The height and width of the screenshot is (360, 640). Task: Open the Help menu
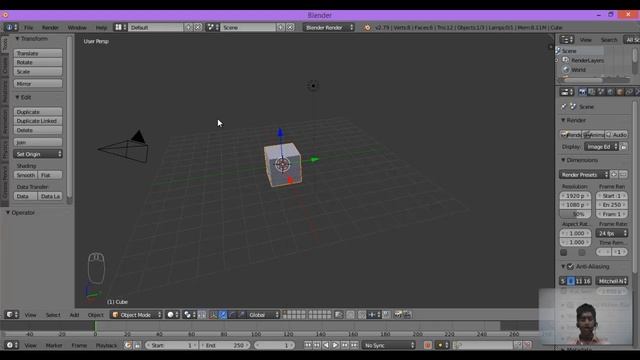coord(101,27)
